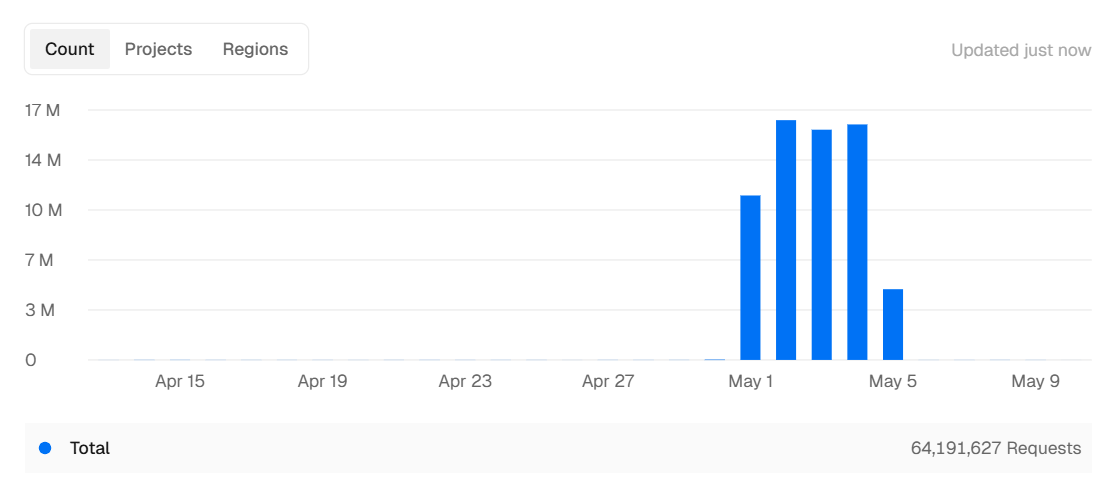Screen dimensions: 1120x494
Task: Click the Total legend label
Action: [x=90, y=448]
